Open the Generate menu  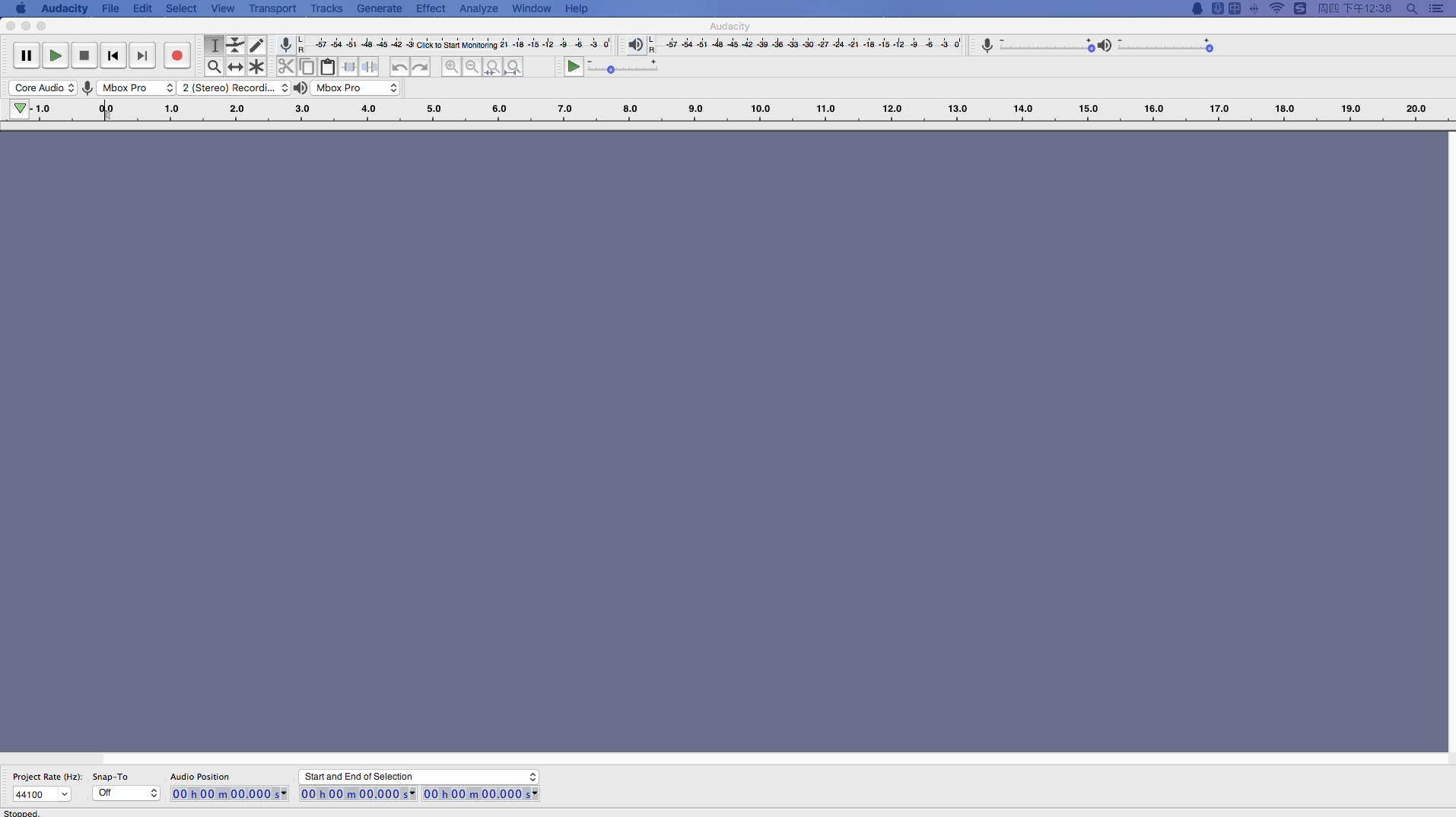379,8
